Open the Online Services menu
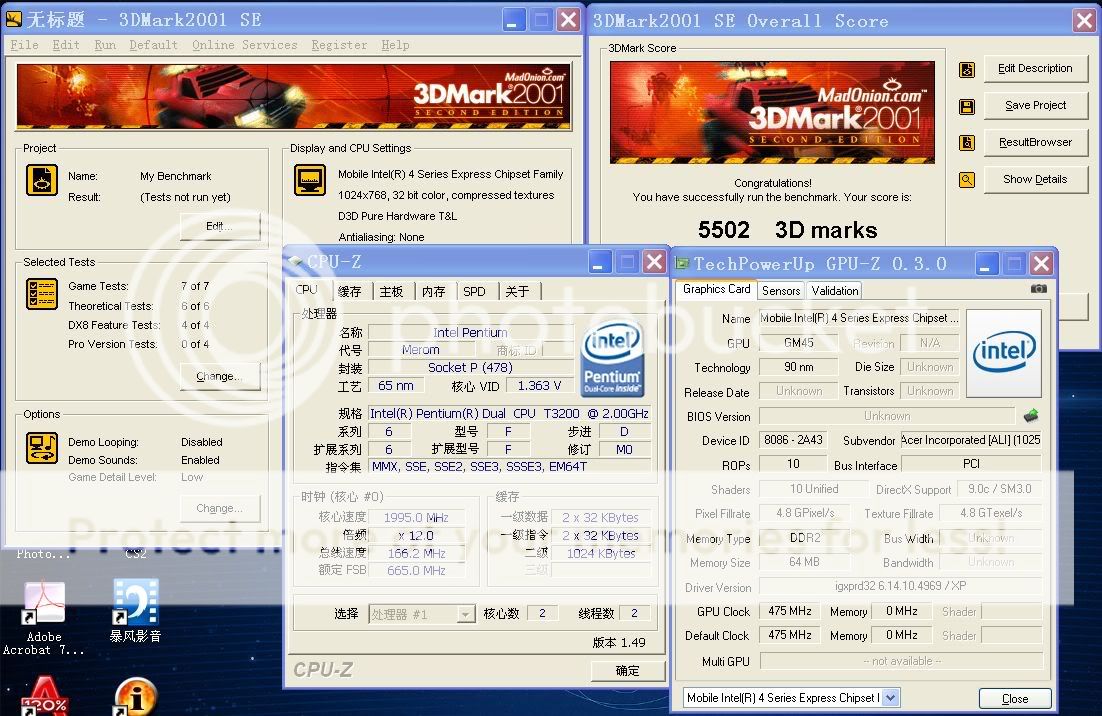 [x=244, y=45]
